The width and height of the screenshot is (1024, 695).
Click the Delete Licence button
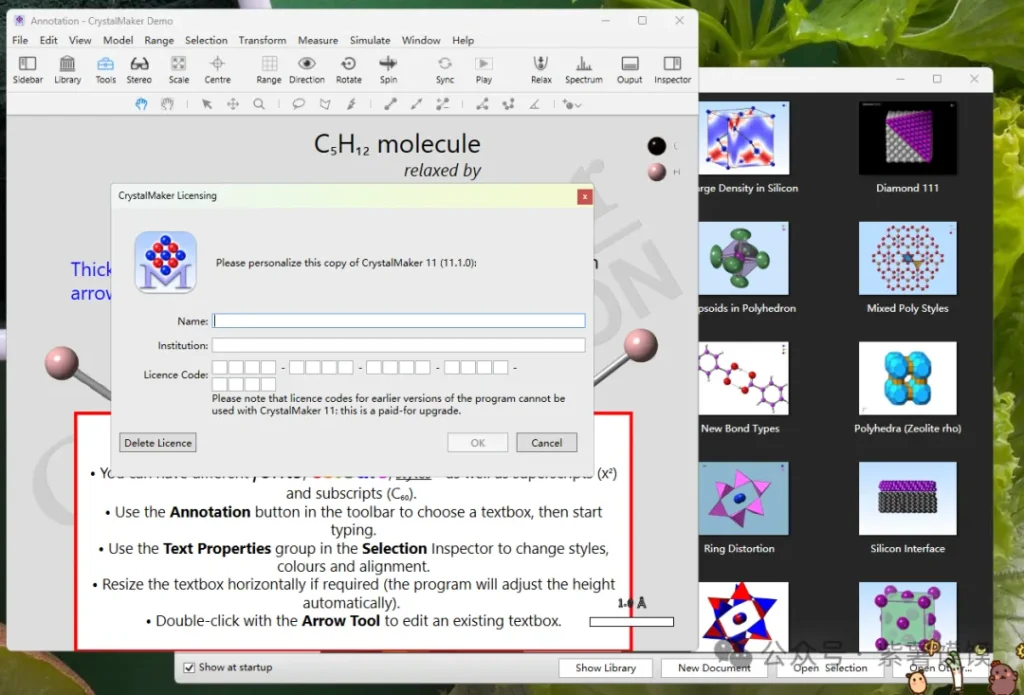pyautogui.click(x=157, y=442)
